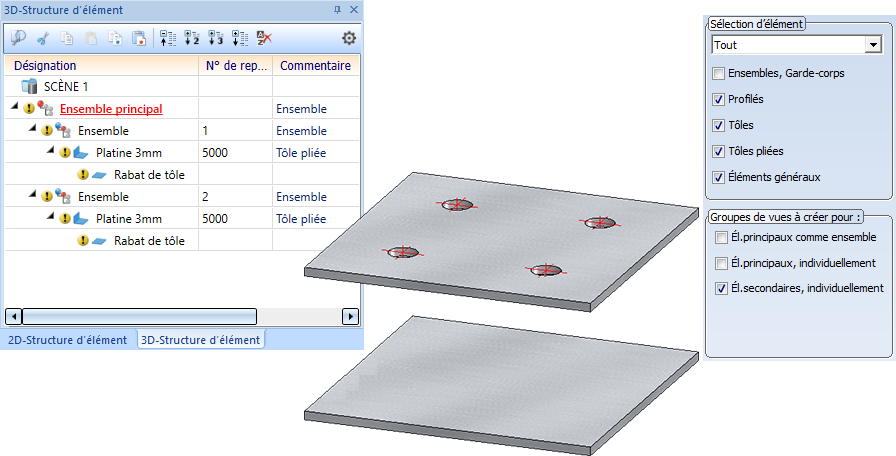Collapse Platine 3mm under Ensemble 1
Image resolution: width=896 pixels, height=456 pixels.
[x=51, y=151]
